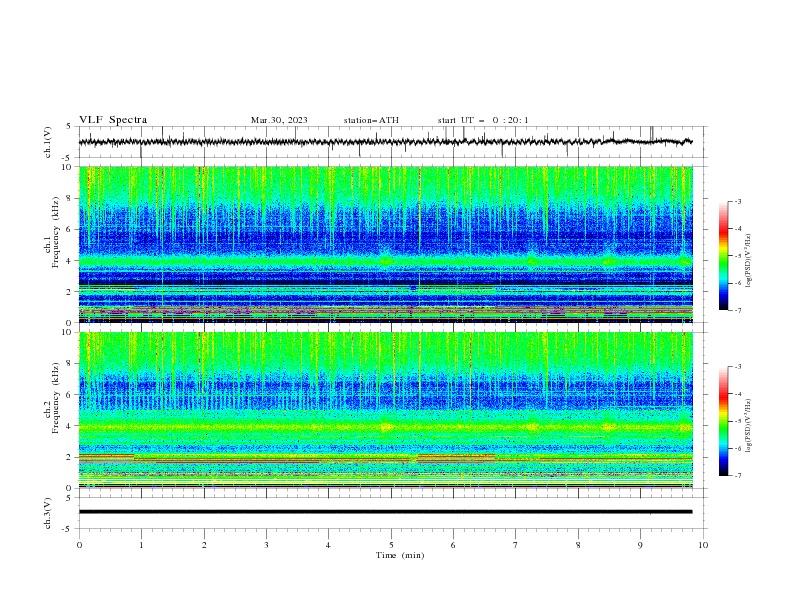The width and height of the screenshot is (792, 612).
Task: Click the "8" kHz tick on ch.1 frequency axis
Action: (x=70, y=198)
